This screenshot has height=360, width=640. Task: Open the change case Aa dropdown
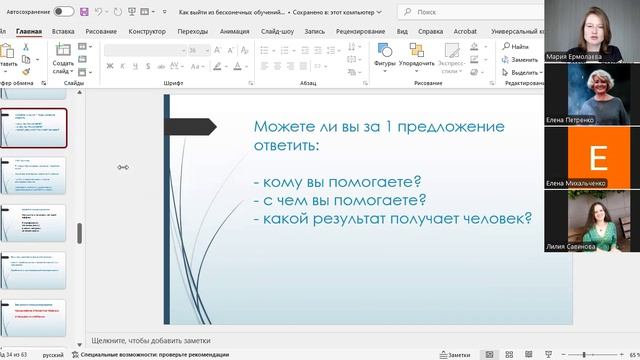[x=197, y=66]
